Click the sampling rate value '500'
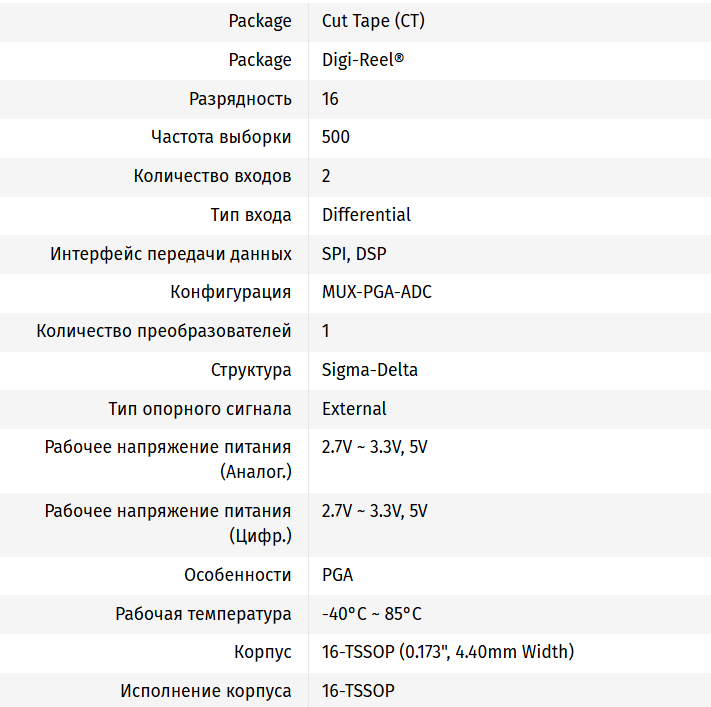 point(336,137)
